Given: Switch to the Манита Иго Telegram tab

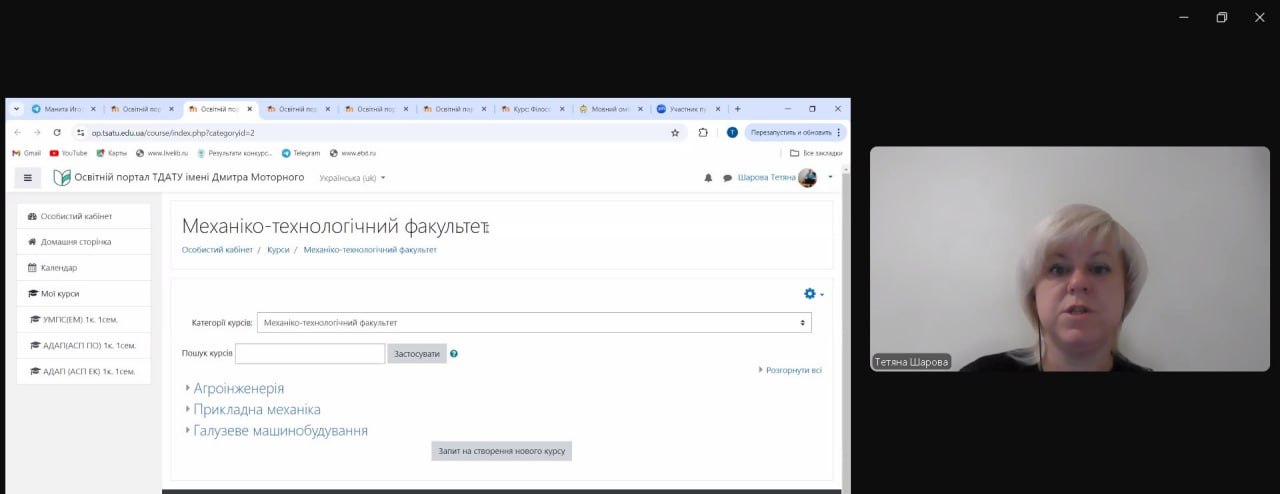Looking at the screenshot, I should tap(63, 109).
